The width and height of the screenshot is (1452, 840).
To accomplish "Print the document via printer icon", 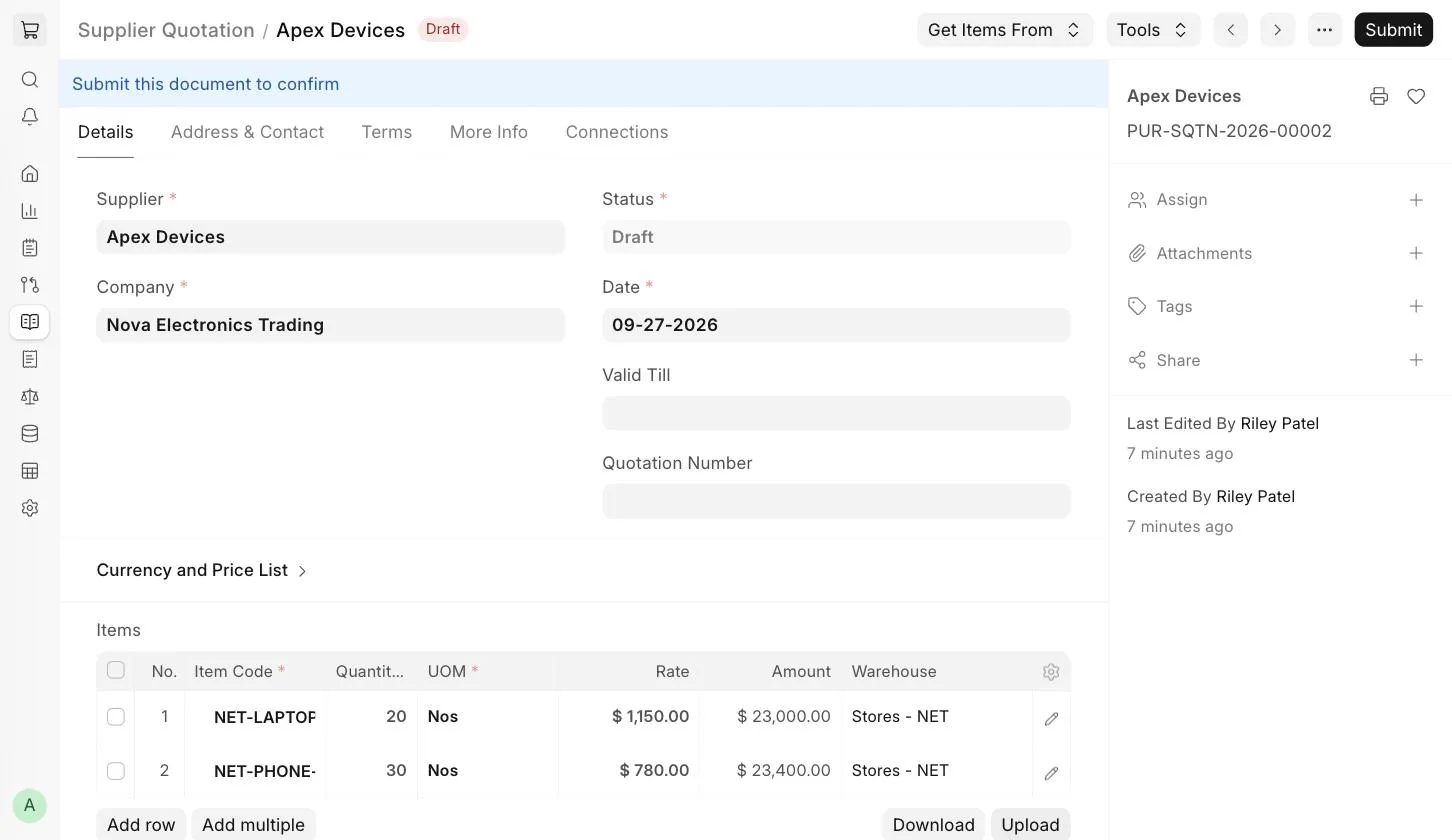I will [1379, 96].
